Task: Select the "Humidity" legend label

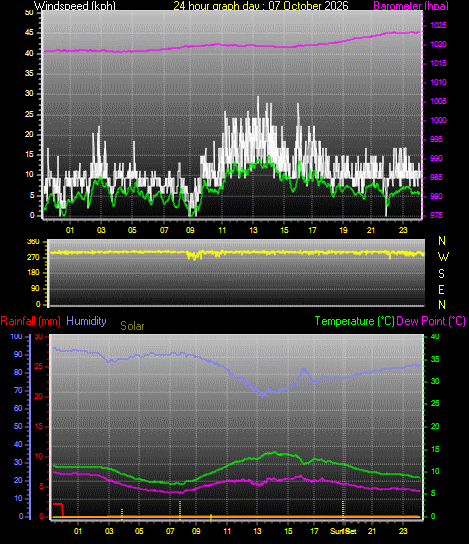Action: pyautogui.click(x=86, y=321)
